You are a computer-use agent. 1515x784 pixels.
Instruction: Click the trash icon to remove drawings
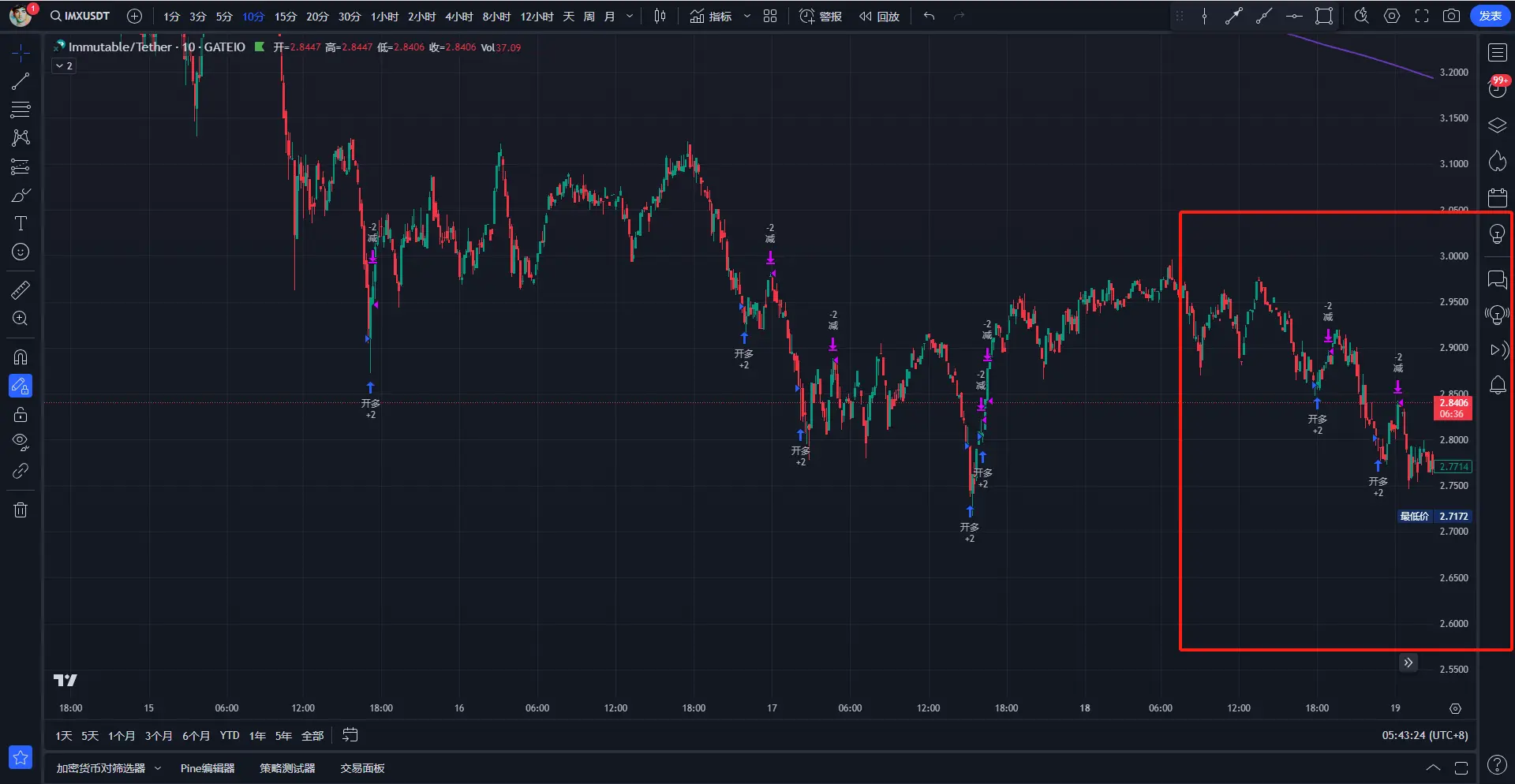[x=21, y=510]
